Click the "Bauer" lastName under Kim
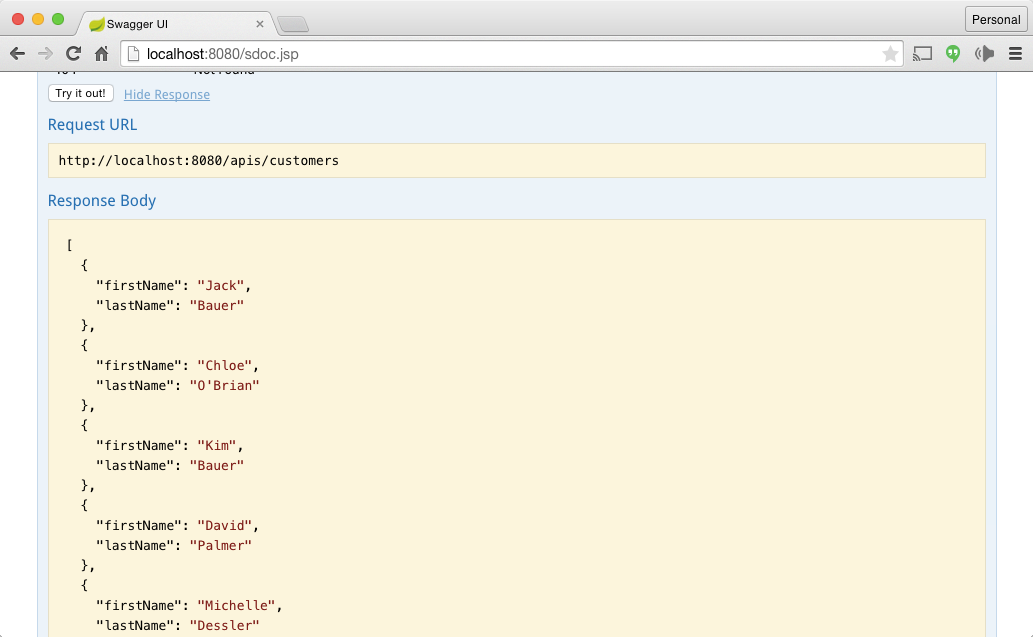The height and width of the screenshot is (637, 1033). click(x=217, y=465)
